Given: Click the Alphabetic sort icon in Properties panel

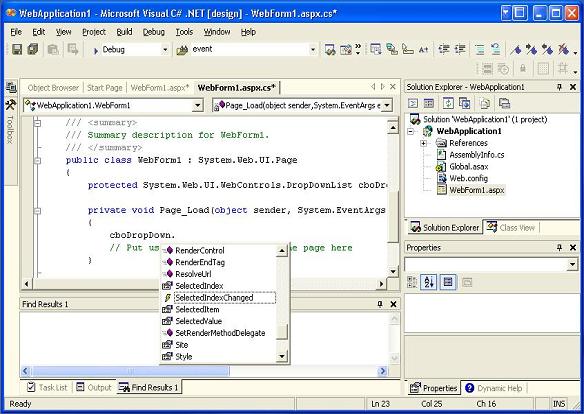Looking at the screenshot, I should (429, 282).
